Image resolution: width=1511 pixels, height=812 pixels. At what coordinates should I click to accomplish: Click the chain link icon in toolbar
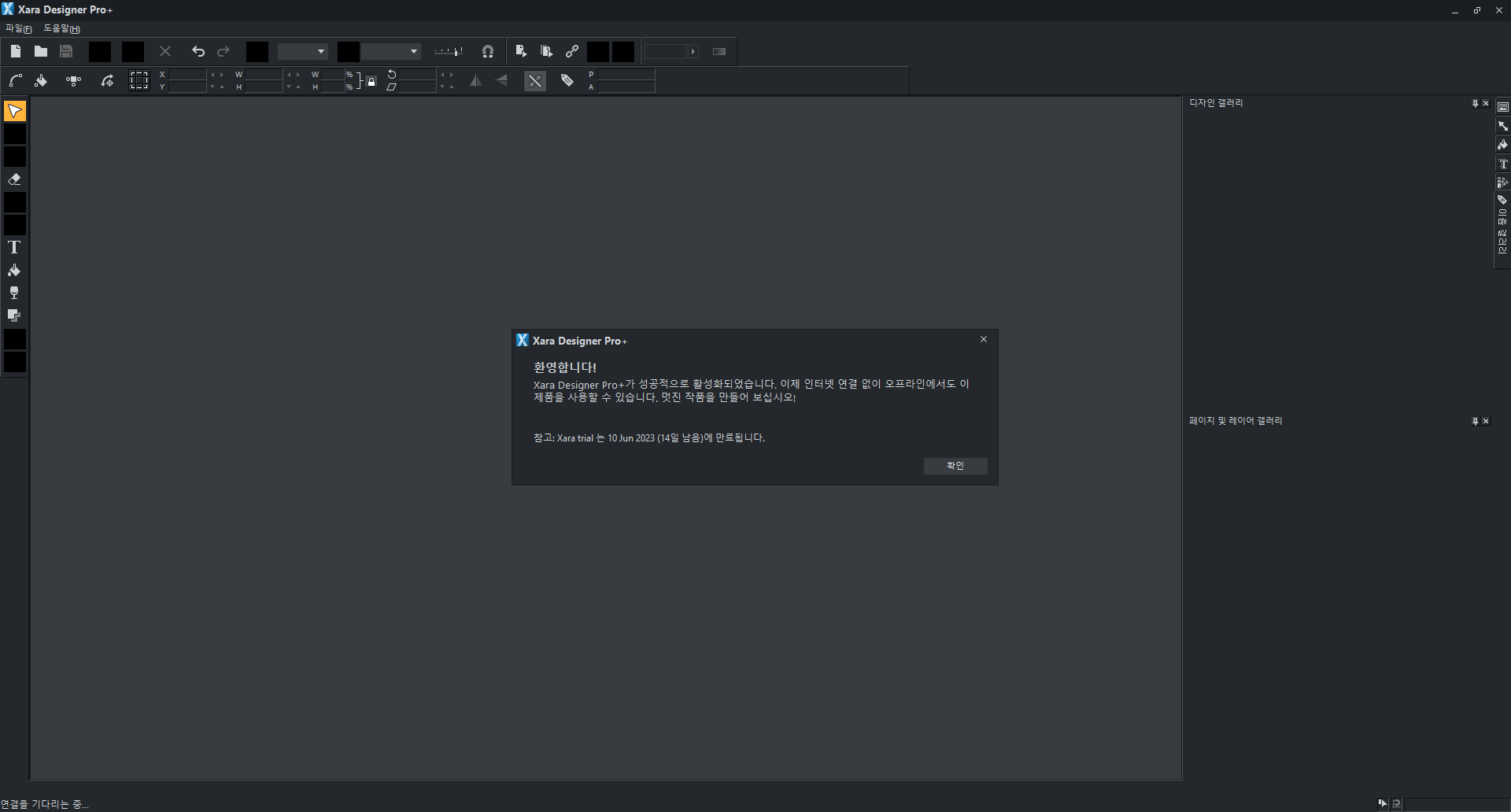572,51
